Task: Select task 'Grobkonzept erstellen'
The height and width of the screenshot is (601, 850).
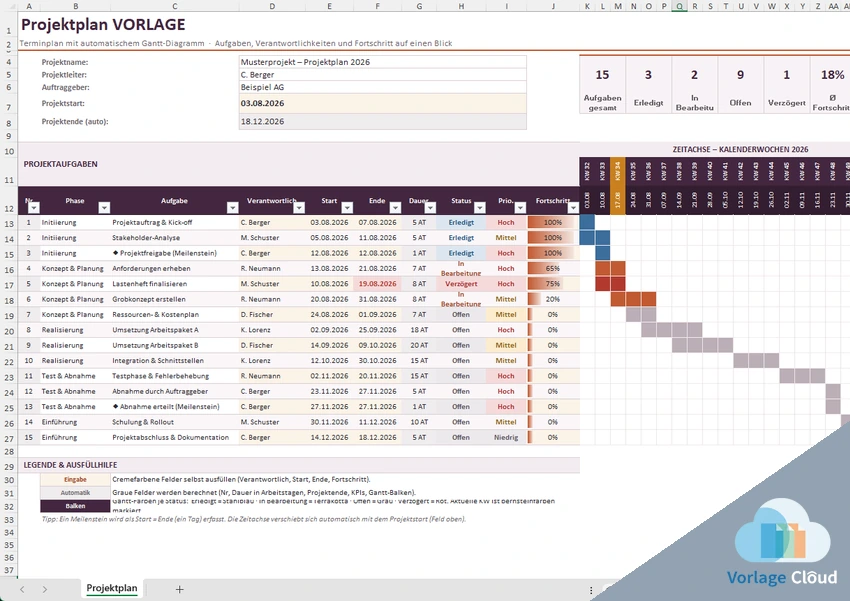Action: coord(175,299)
